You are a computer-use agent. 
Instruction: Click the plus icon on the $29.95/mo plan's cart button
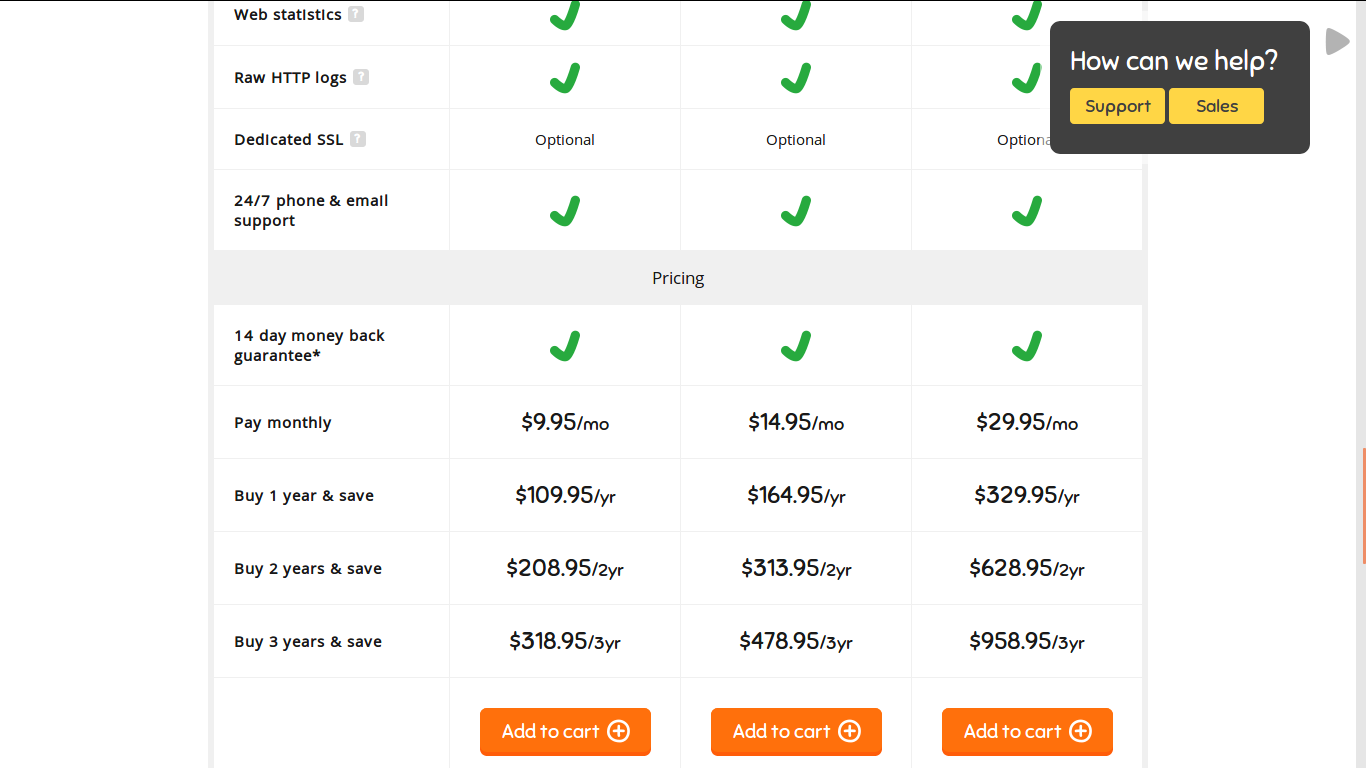(x=1080, y=731)
